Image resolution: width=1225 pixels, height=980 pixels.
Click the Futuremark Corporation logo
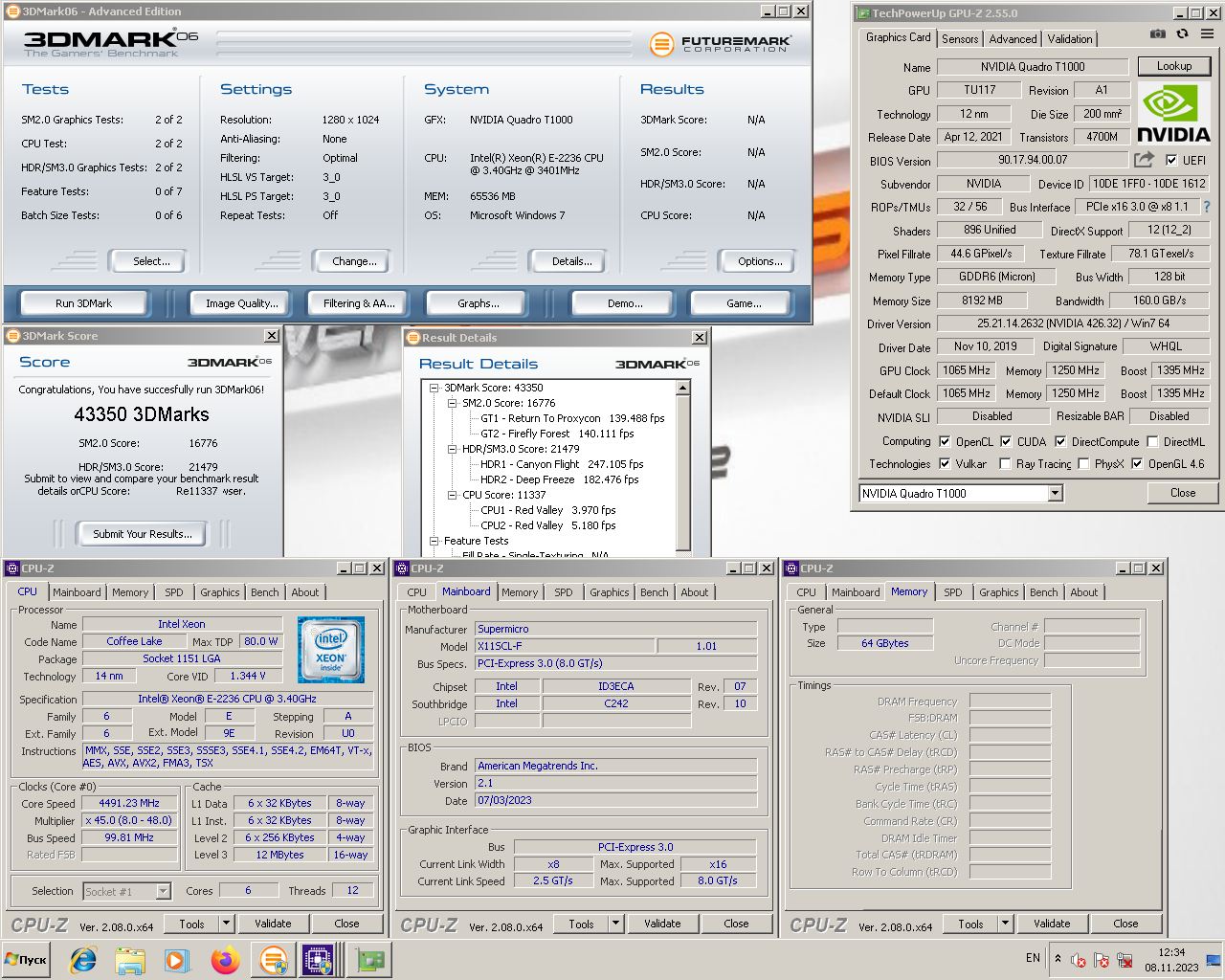[x=720, y=44]
